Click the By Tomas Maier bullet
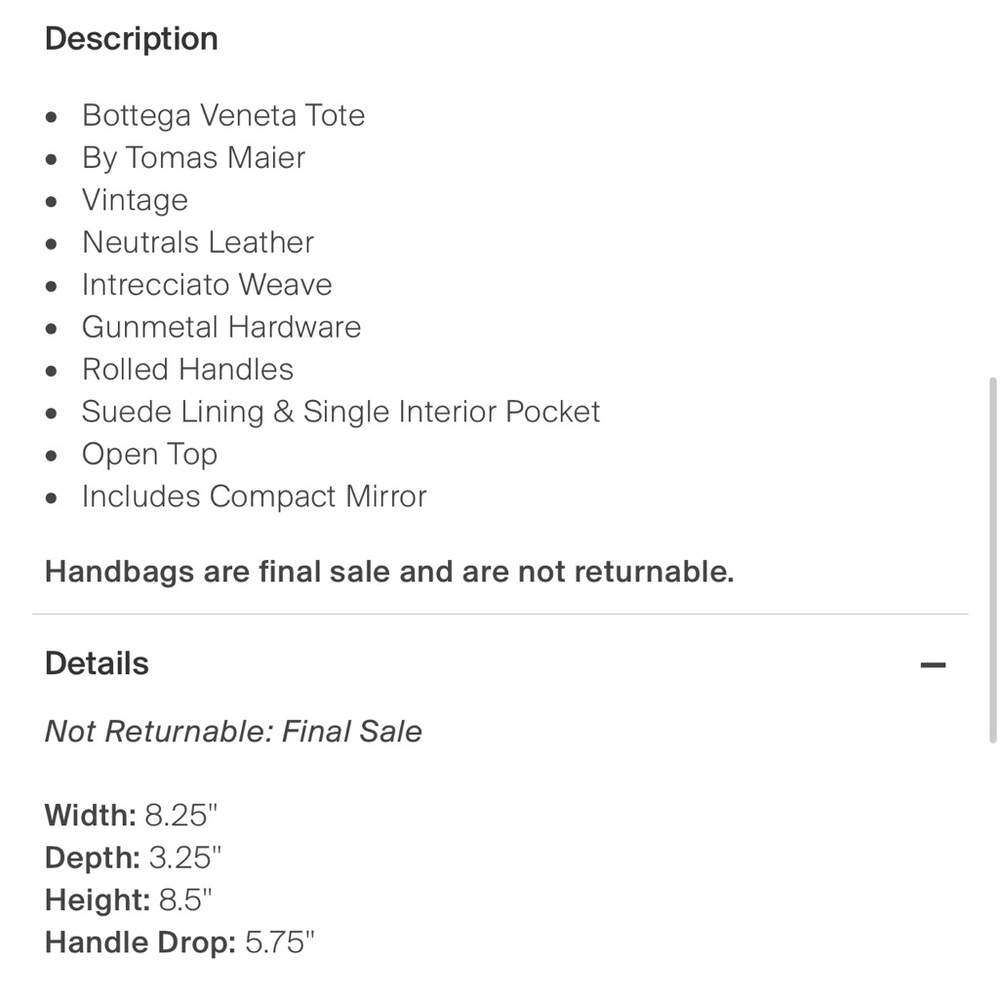 tap(194, 158)
